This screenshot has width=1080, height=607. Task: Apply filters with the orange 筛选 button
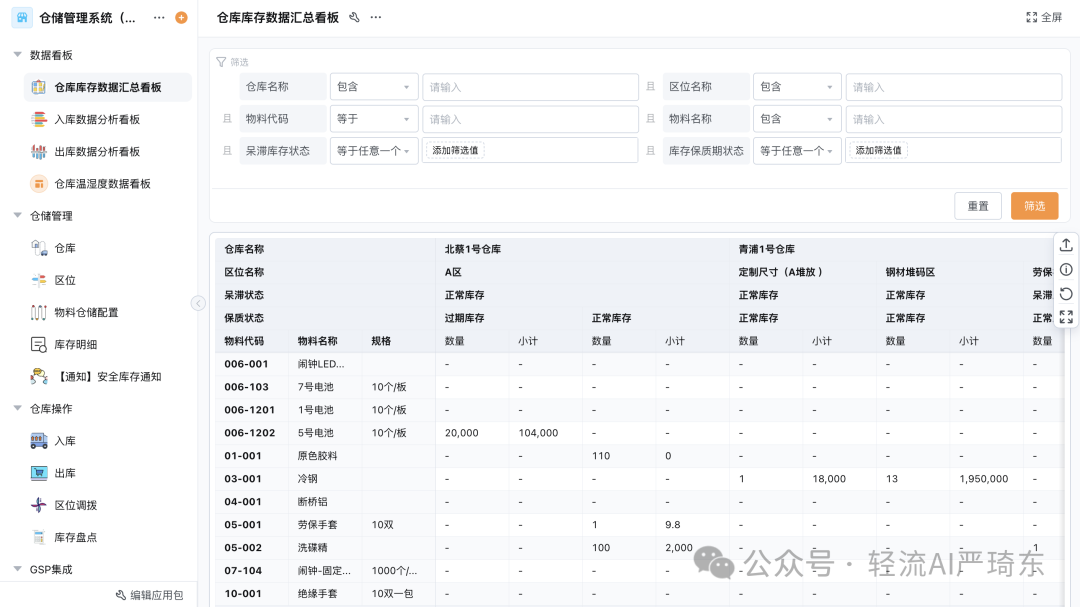tap(1034, 205)
